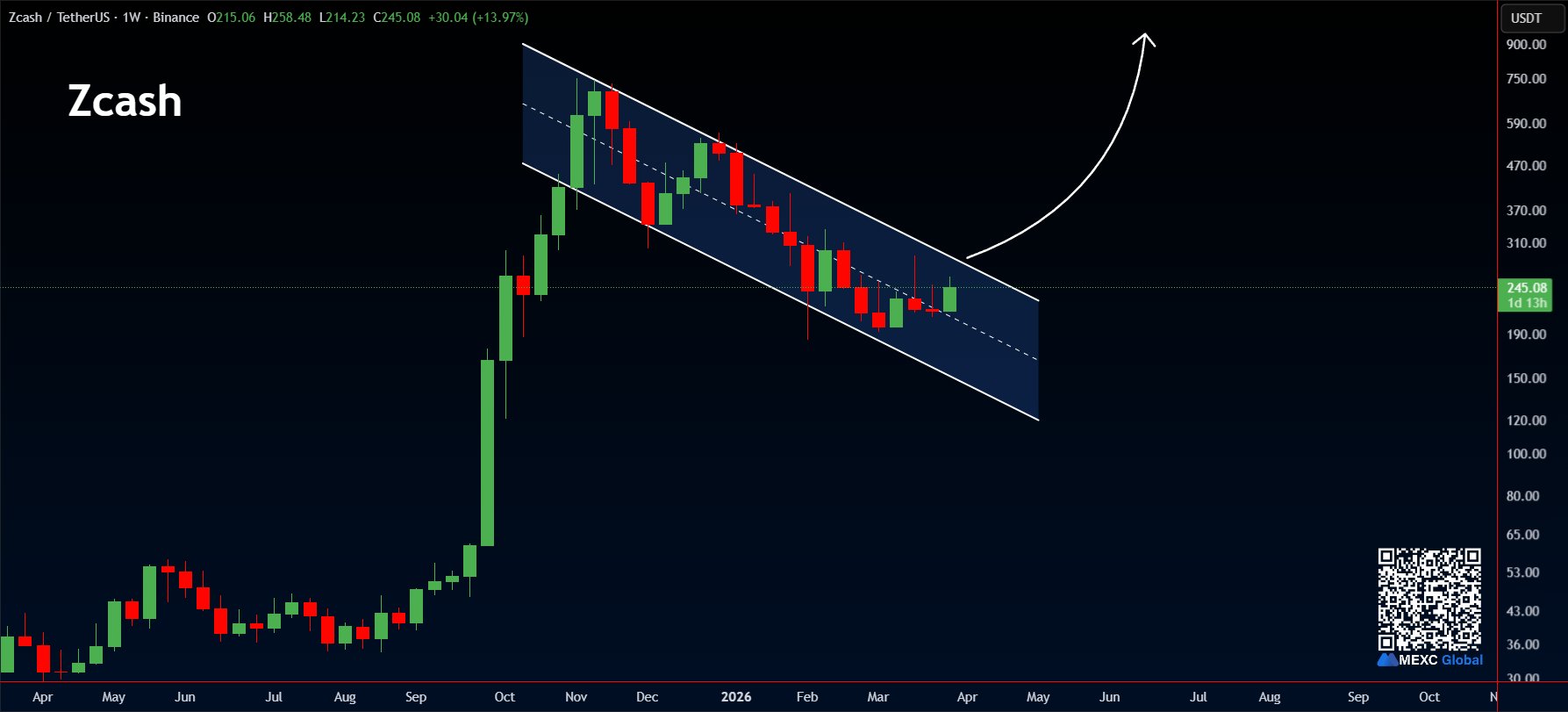Open the USDT currency selector
This screenshot has width=1568, height=712.
1533,18
